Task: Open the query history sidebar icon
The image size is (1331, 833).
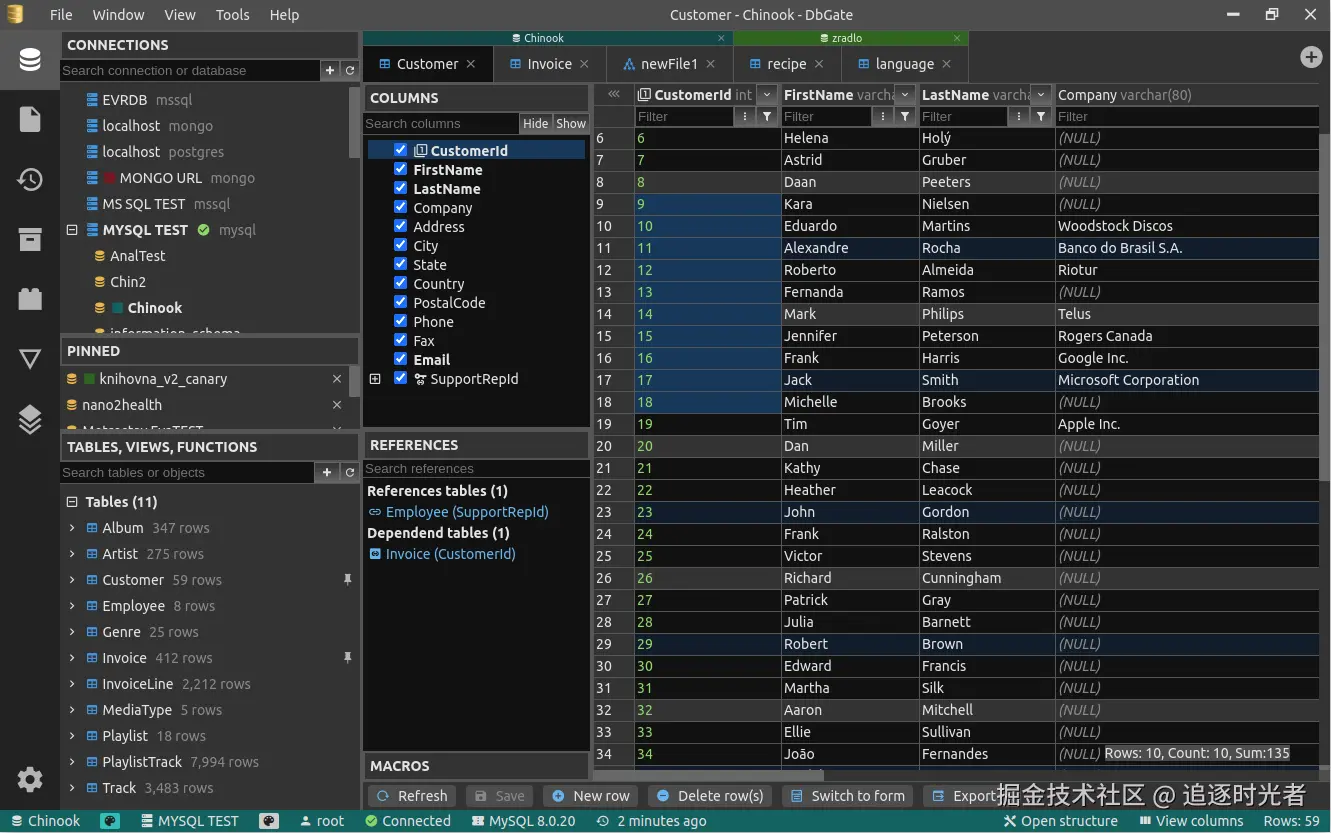Action: pyautogui.click(x=30, y=180)
